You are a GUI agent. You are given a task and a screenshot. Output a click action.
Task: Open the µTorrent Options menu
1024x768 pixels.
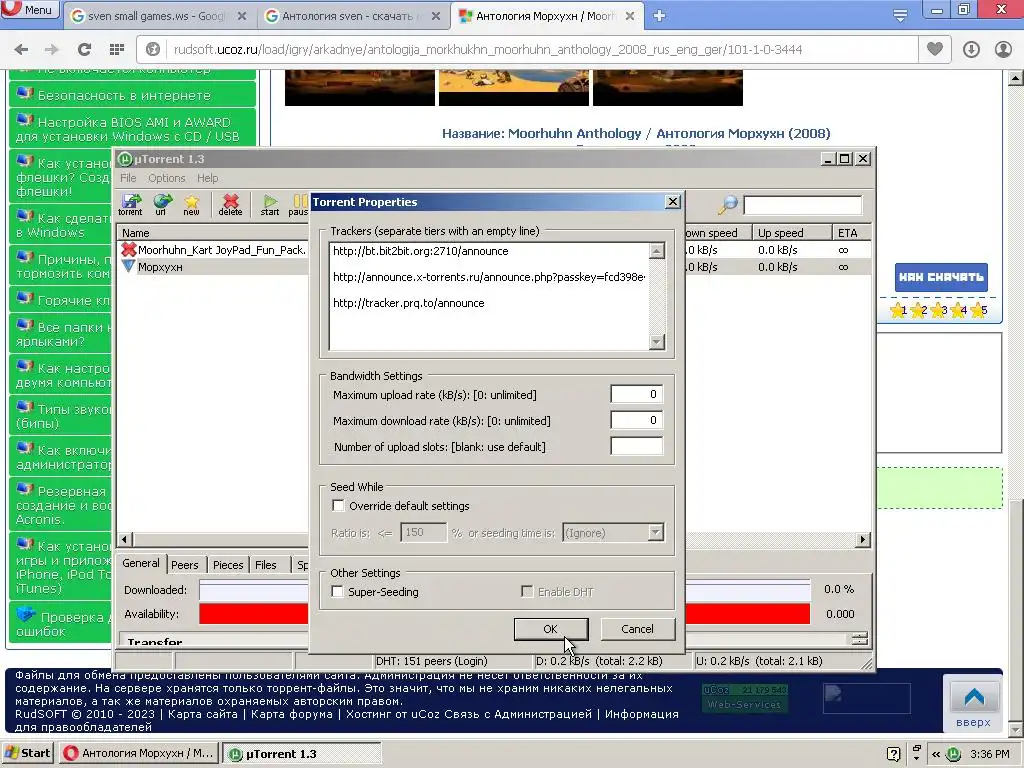(167, 178)
